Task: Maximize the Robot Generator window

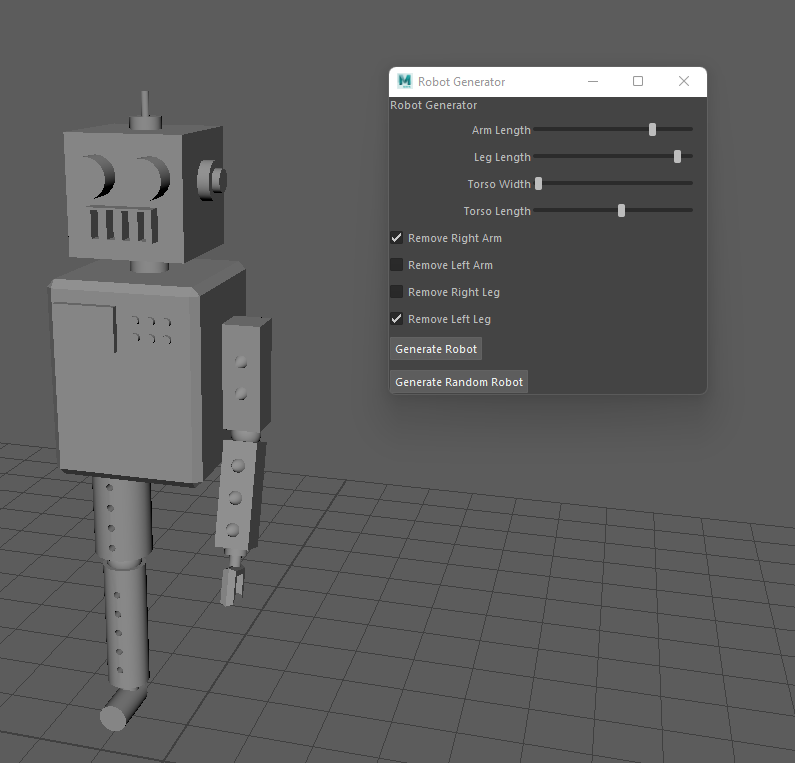Action: (638, 81)
